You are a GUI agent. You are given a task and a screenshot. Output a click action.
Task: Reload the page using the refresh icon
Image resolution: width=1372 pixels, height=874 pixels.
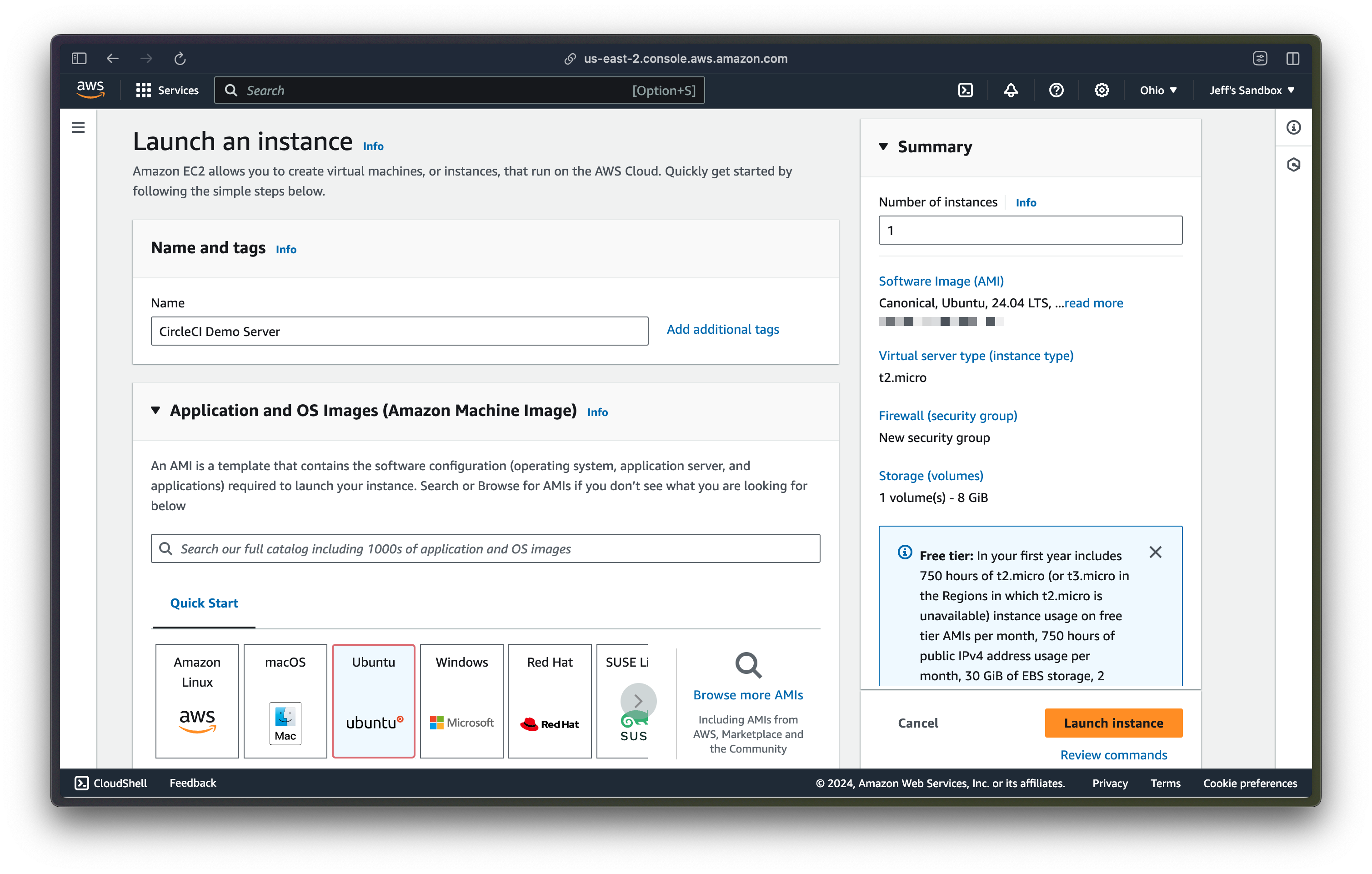click(x=180, y=58)
